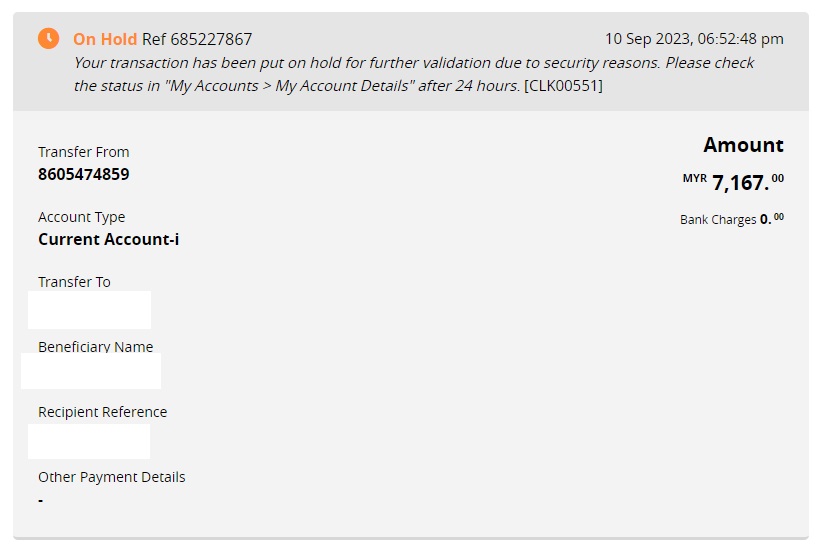Click the orange "On Hold" status text
819x550 pixels.
(105, 39)
